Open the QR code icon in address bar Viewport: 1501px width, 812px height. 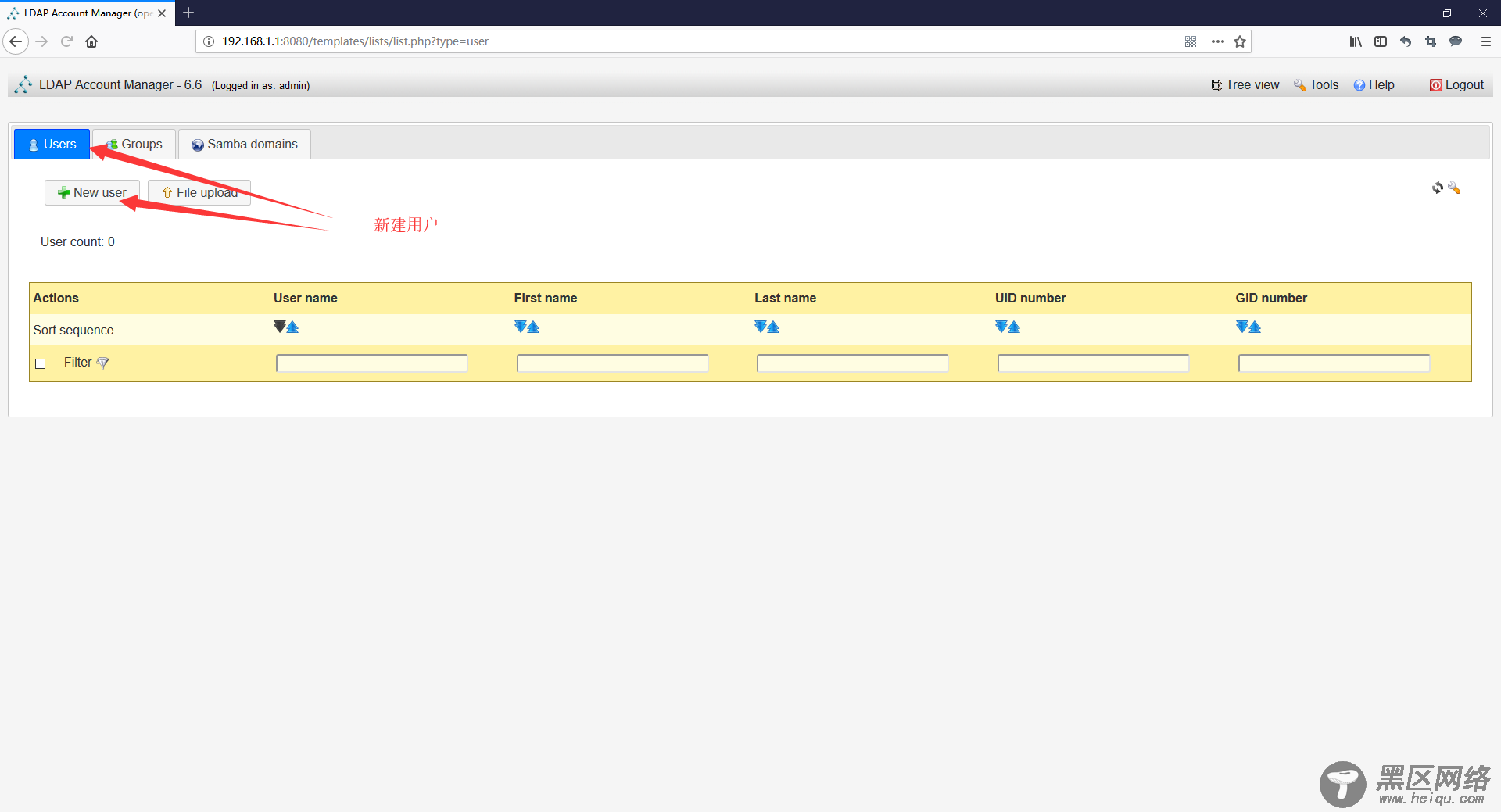coord(1191,41)
